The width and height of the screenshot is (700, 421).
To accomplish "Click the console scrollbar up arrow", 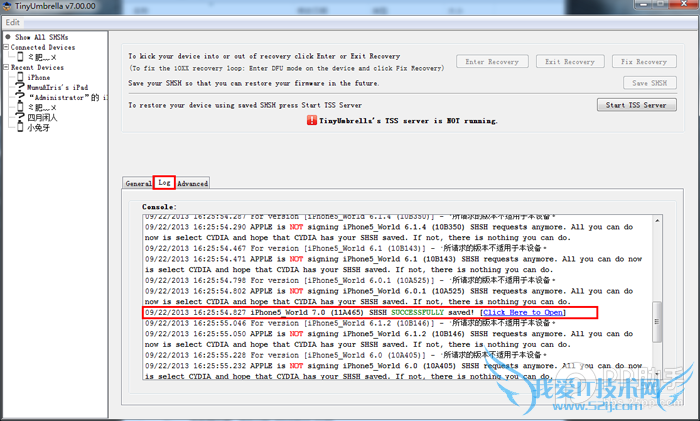I will [x=657, y=221].
